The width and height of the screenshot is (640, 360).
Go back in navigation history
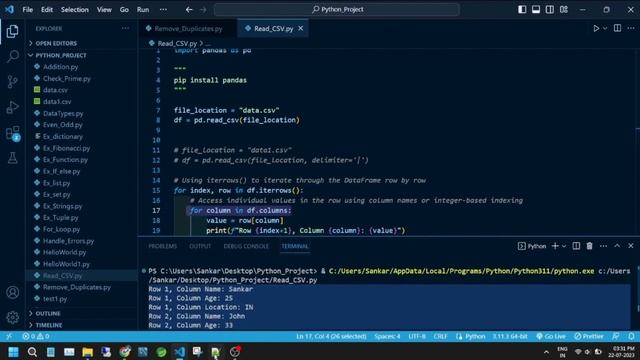189,9
